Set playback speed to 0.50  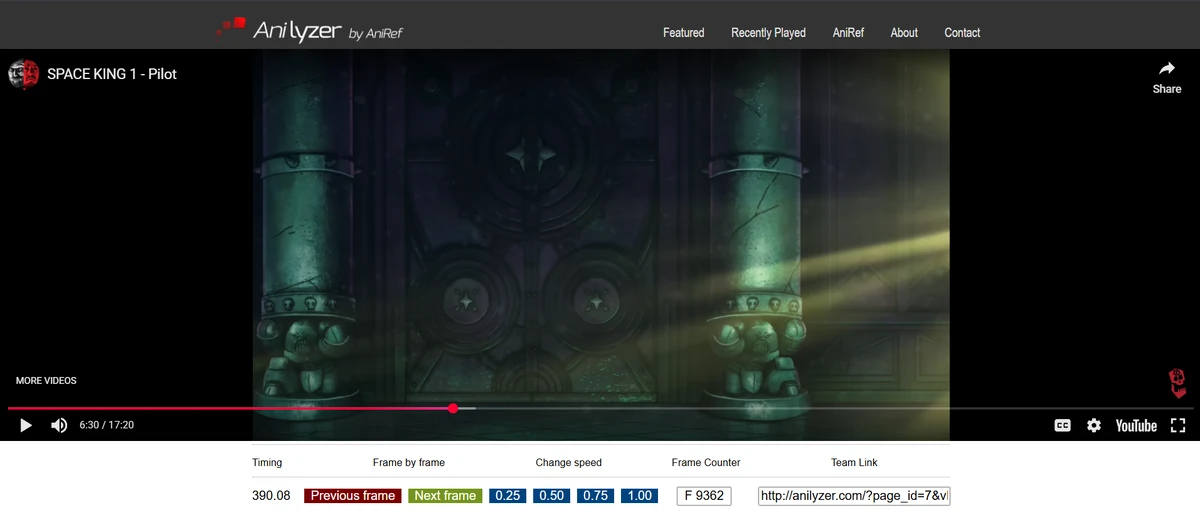pyautogui.click(x=552, y=496)
